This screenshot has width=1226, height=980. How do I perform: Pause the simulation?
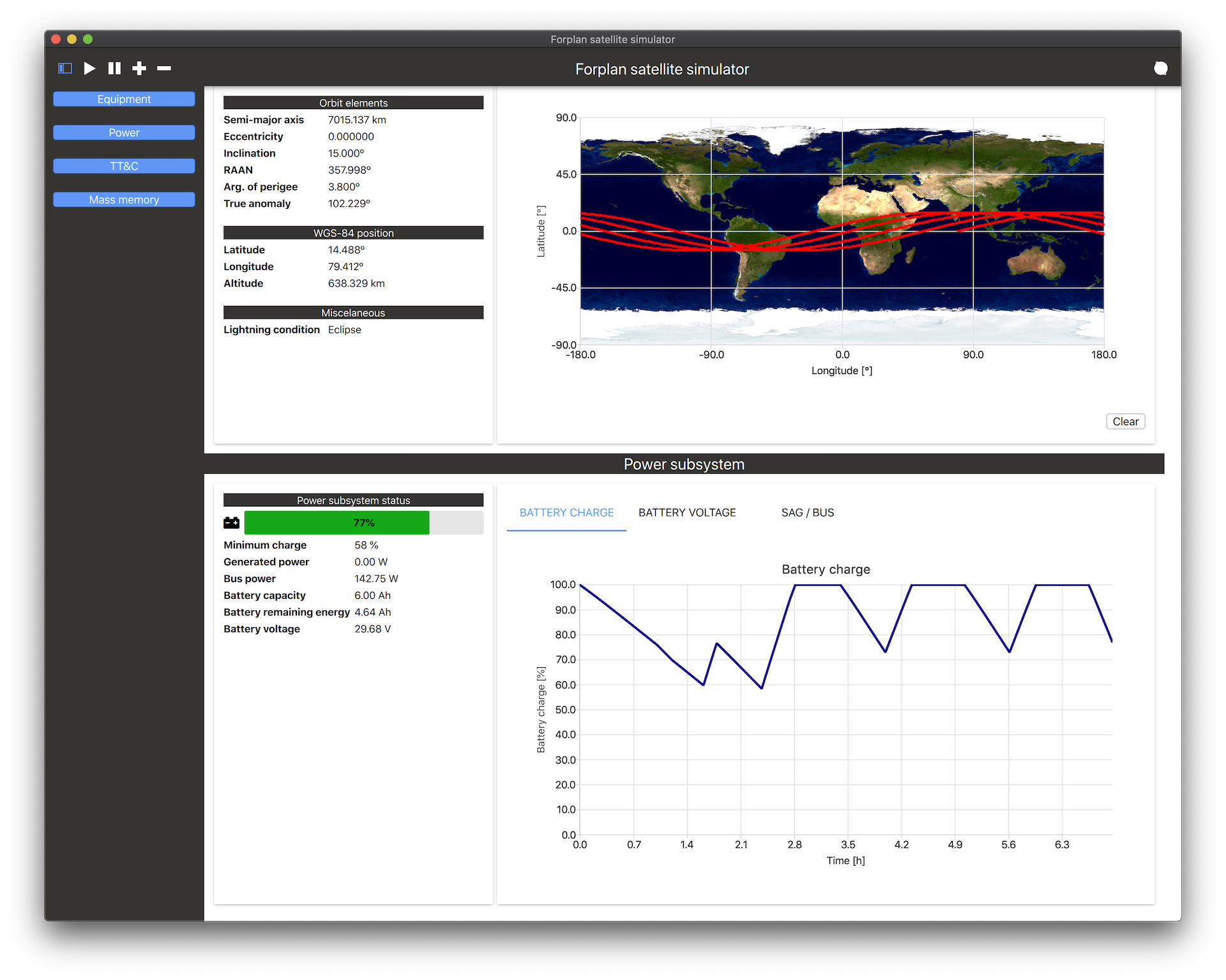(x=114, y=68)
